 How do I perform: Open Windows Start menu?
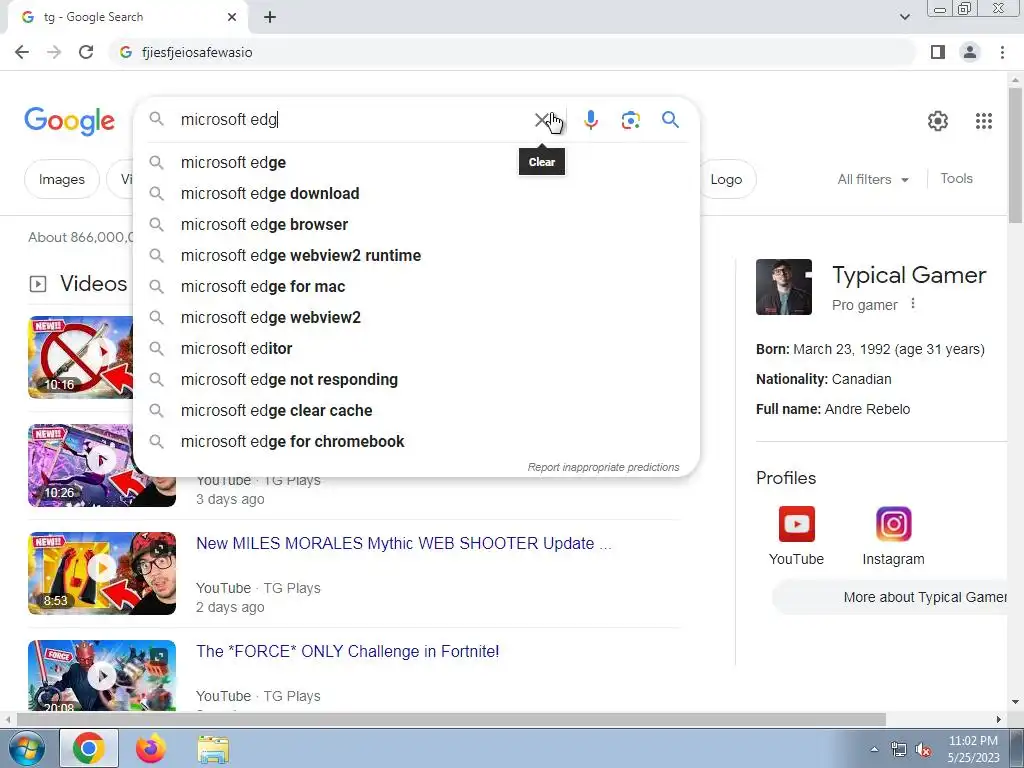[25, 748]
